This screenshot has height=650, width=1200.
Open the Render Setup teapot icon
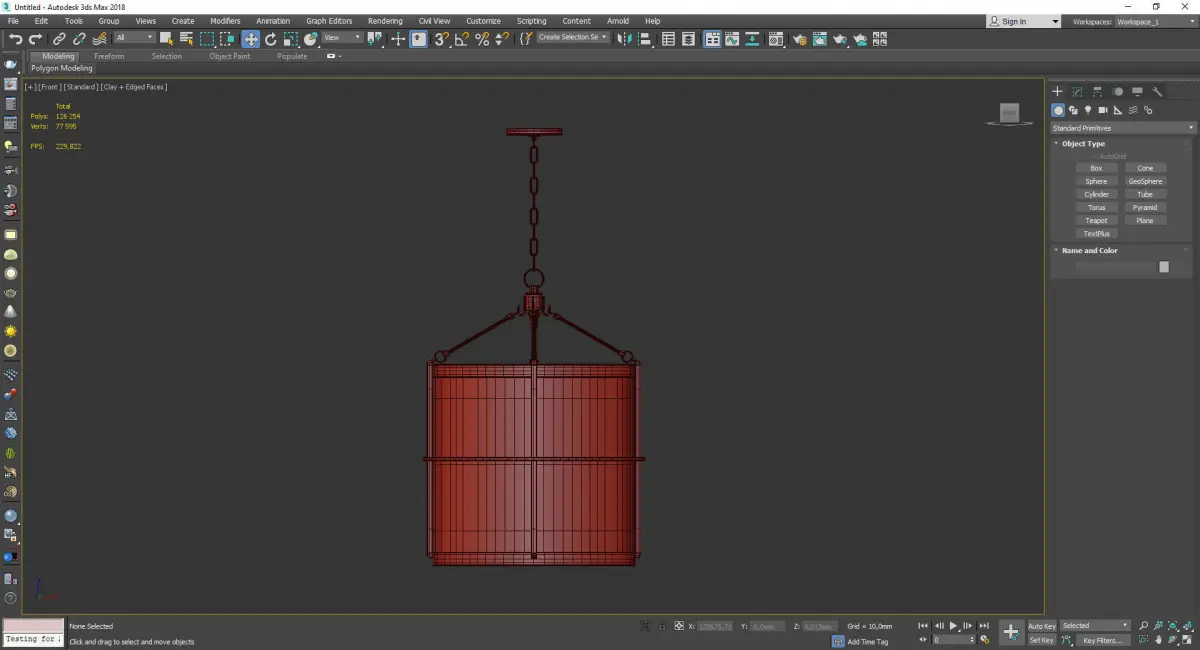click(x=799, y=39)
